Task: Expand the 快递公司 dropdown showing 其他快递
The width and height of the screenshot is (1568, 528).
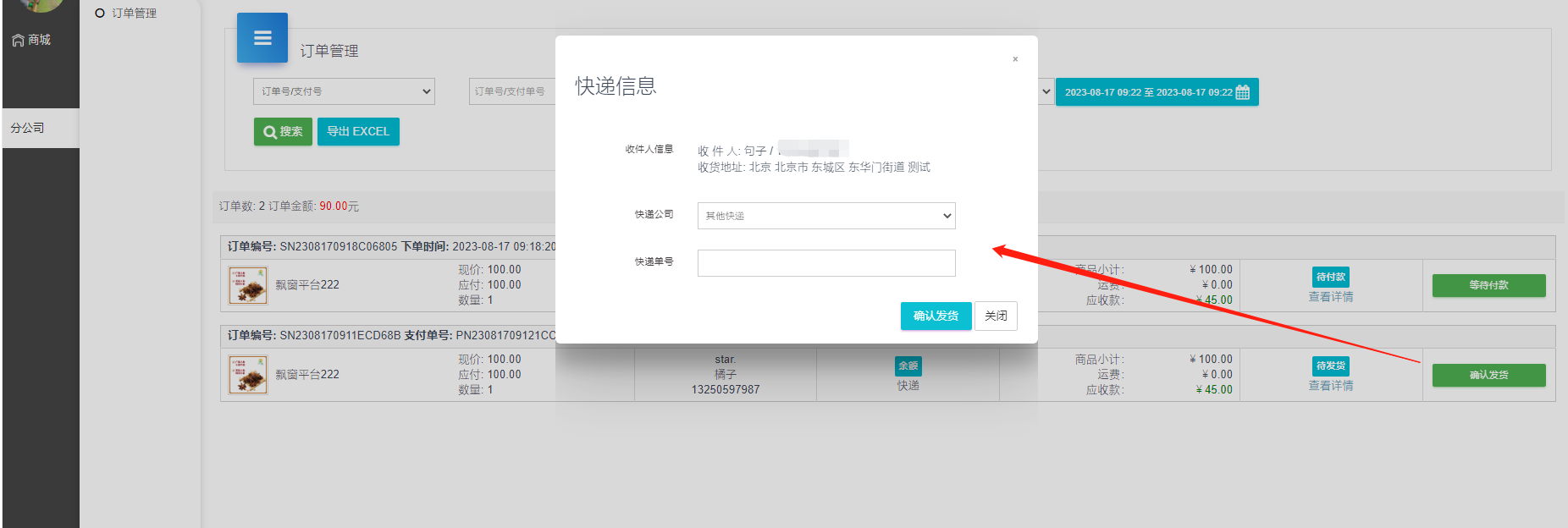Action: [x=826, y=216]
